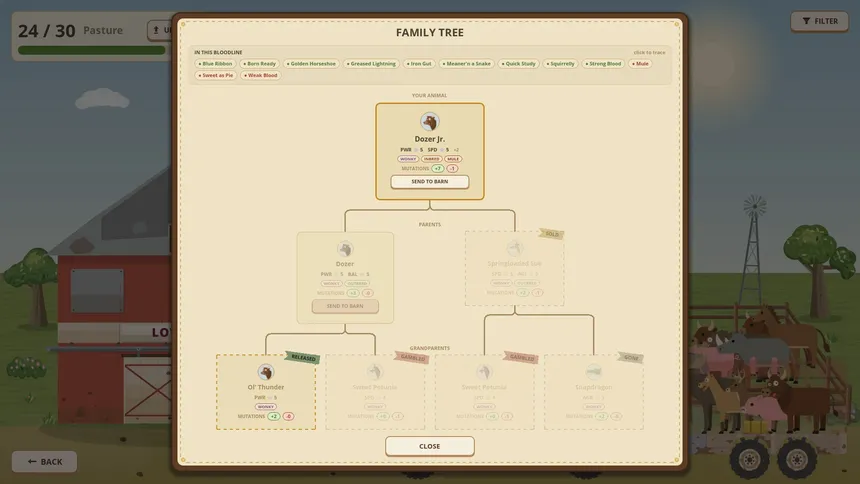860x484 pixels.
Task: Select the Dozer parent card
Action: [345, 278]
